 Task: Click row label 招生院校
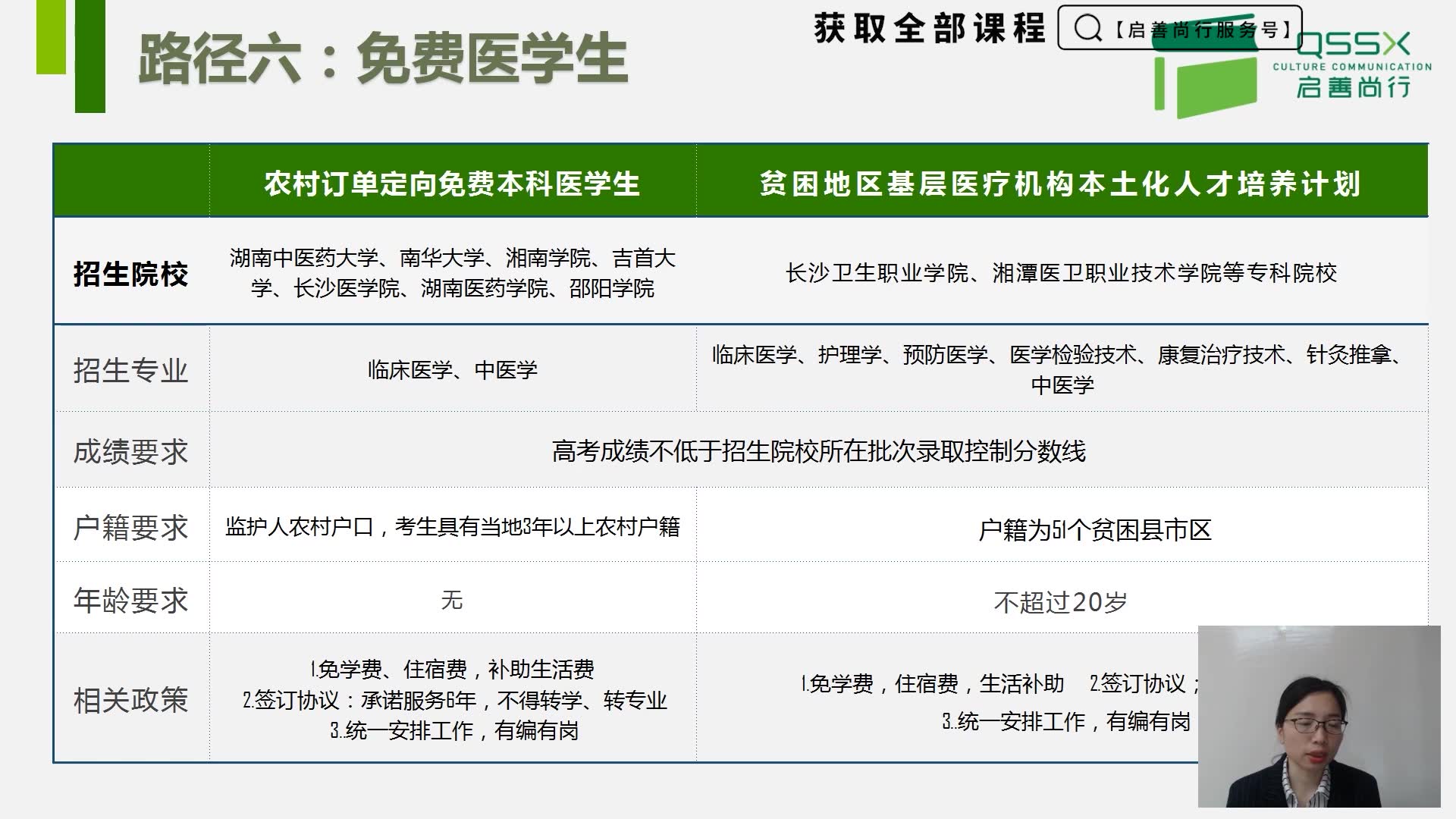tap(130, 274)
